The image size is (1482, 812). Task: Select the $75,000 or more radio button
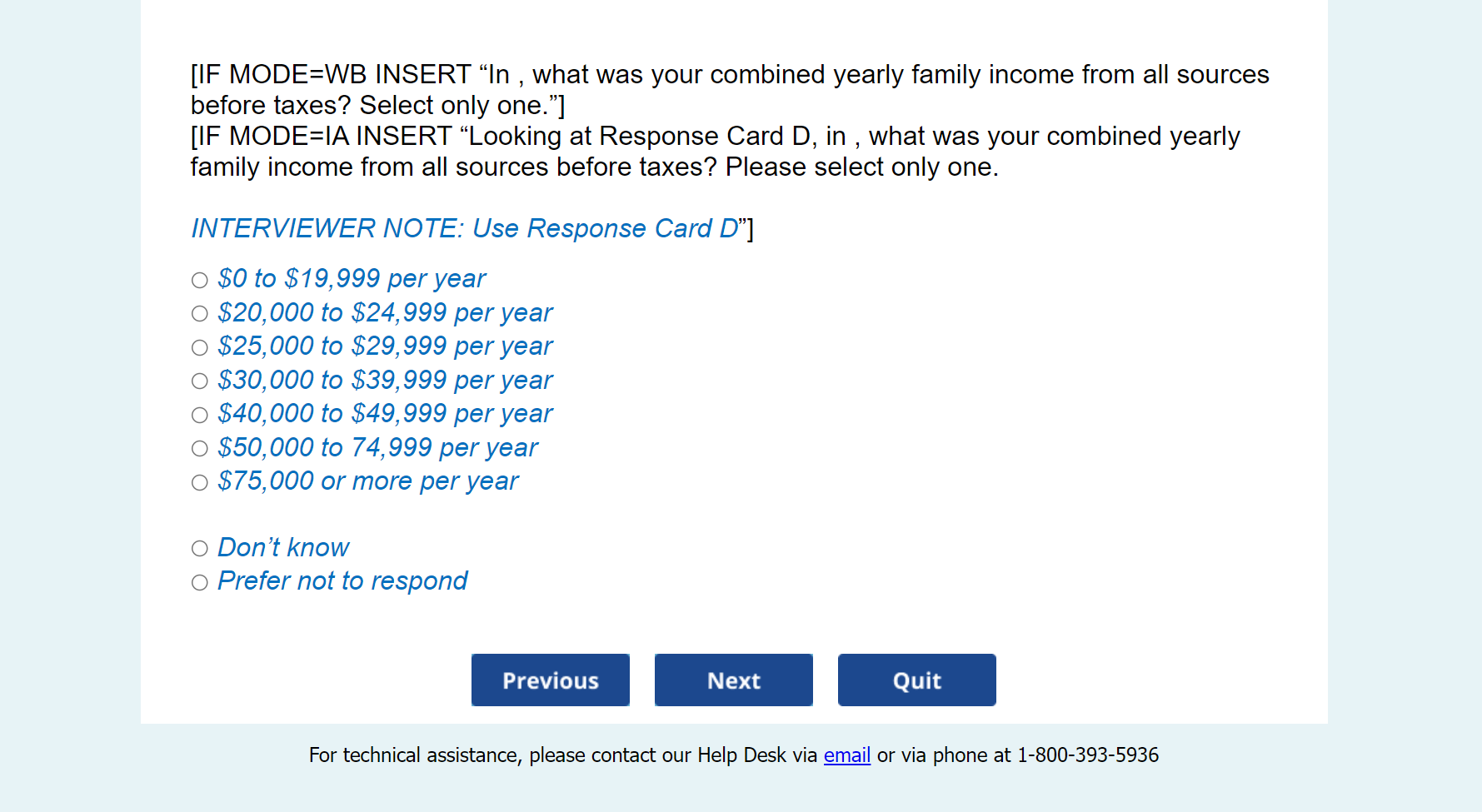tap(200, 482)
